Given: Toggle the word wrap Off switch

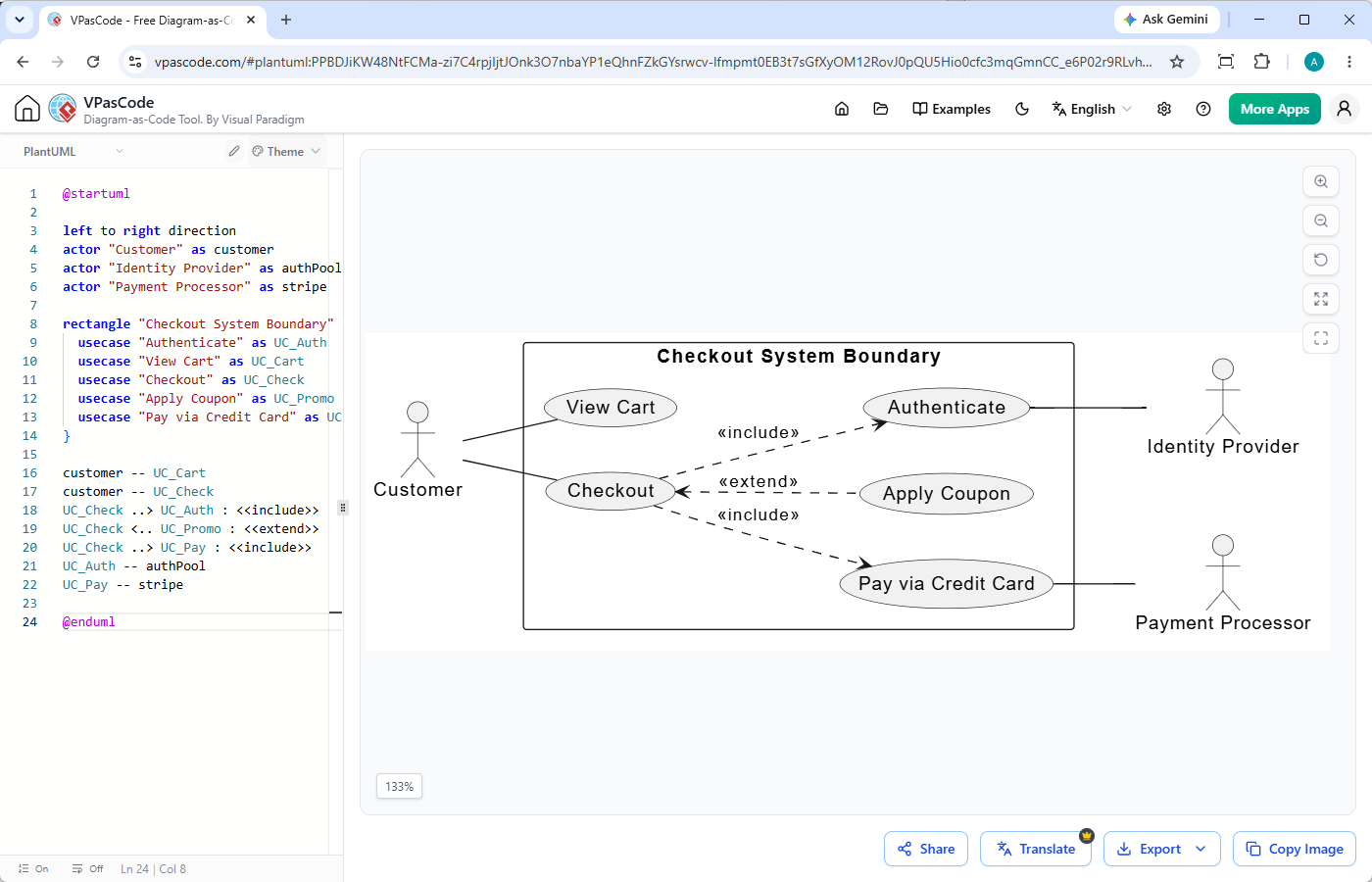Looking at the screenshot, I should pos(87,869).
